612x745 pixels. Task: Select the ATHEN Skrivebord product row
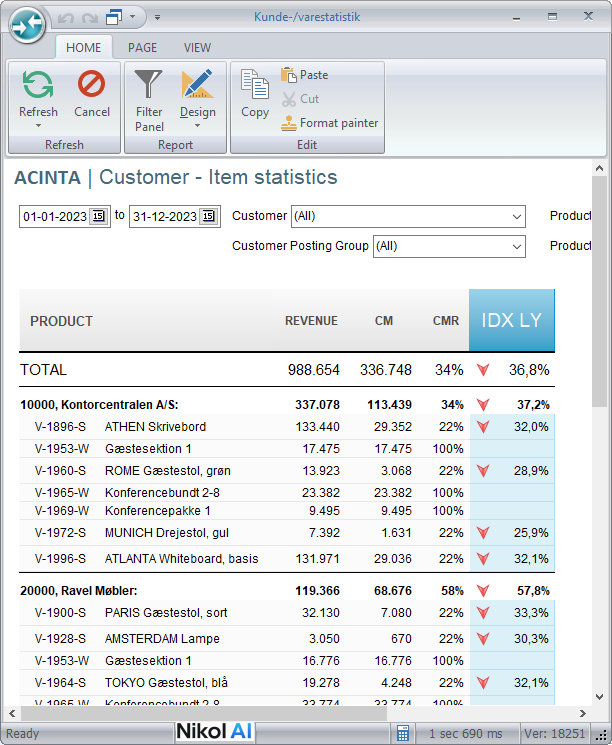coord(287,427)
